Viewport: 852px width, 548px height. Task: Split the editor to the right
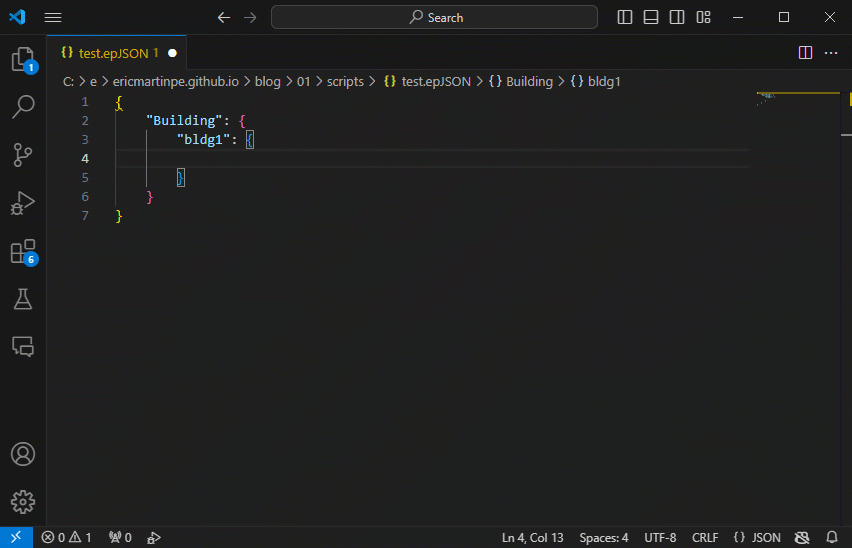pyautogui.click(x=805, y=52)
